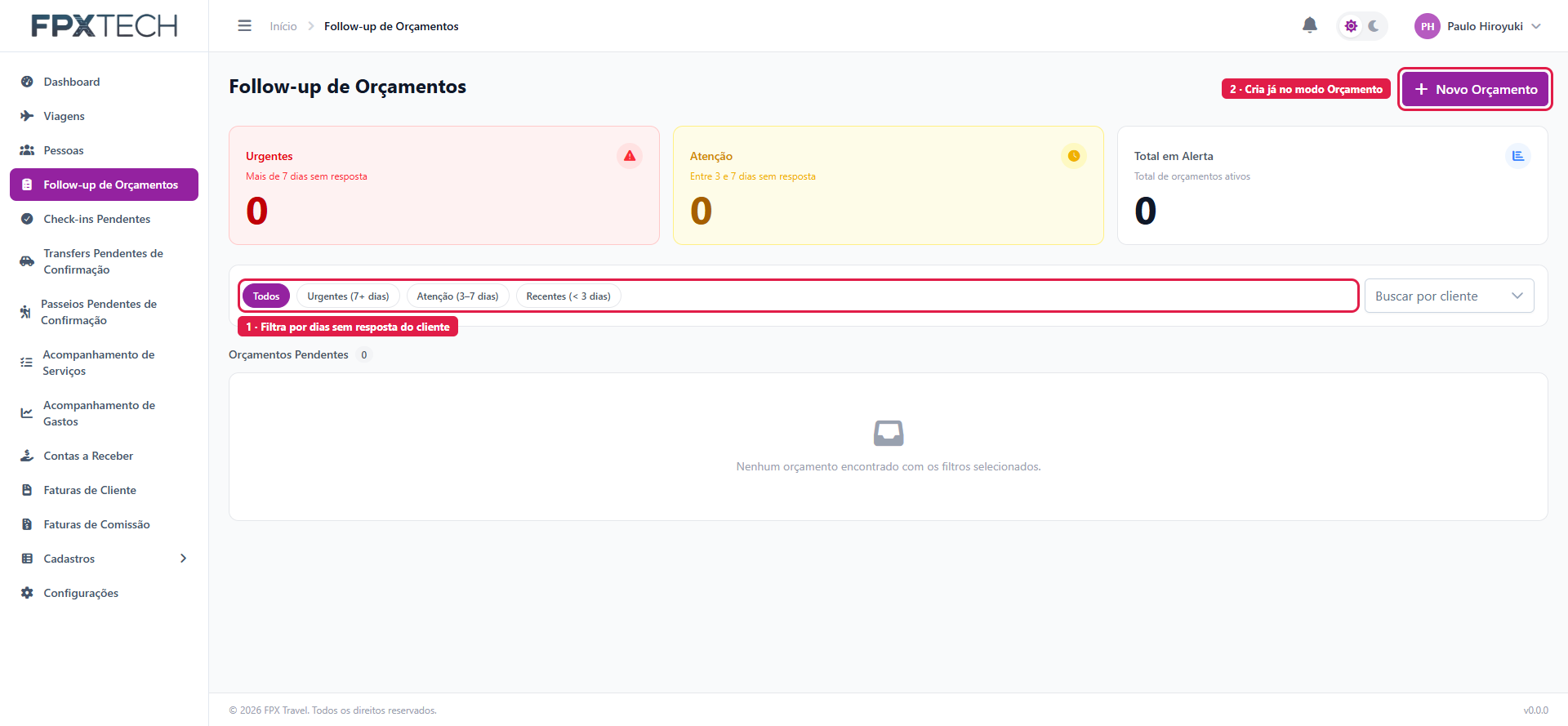Image resolution: width=1568 pixels, height=726 pixels.
Task: Click the Novo Orçamento button
Action: 1475,89
